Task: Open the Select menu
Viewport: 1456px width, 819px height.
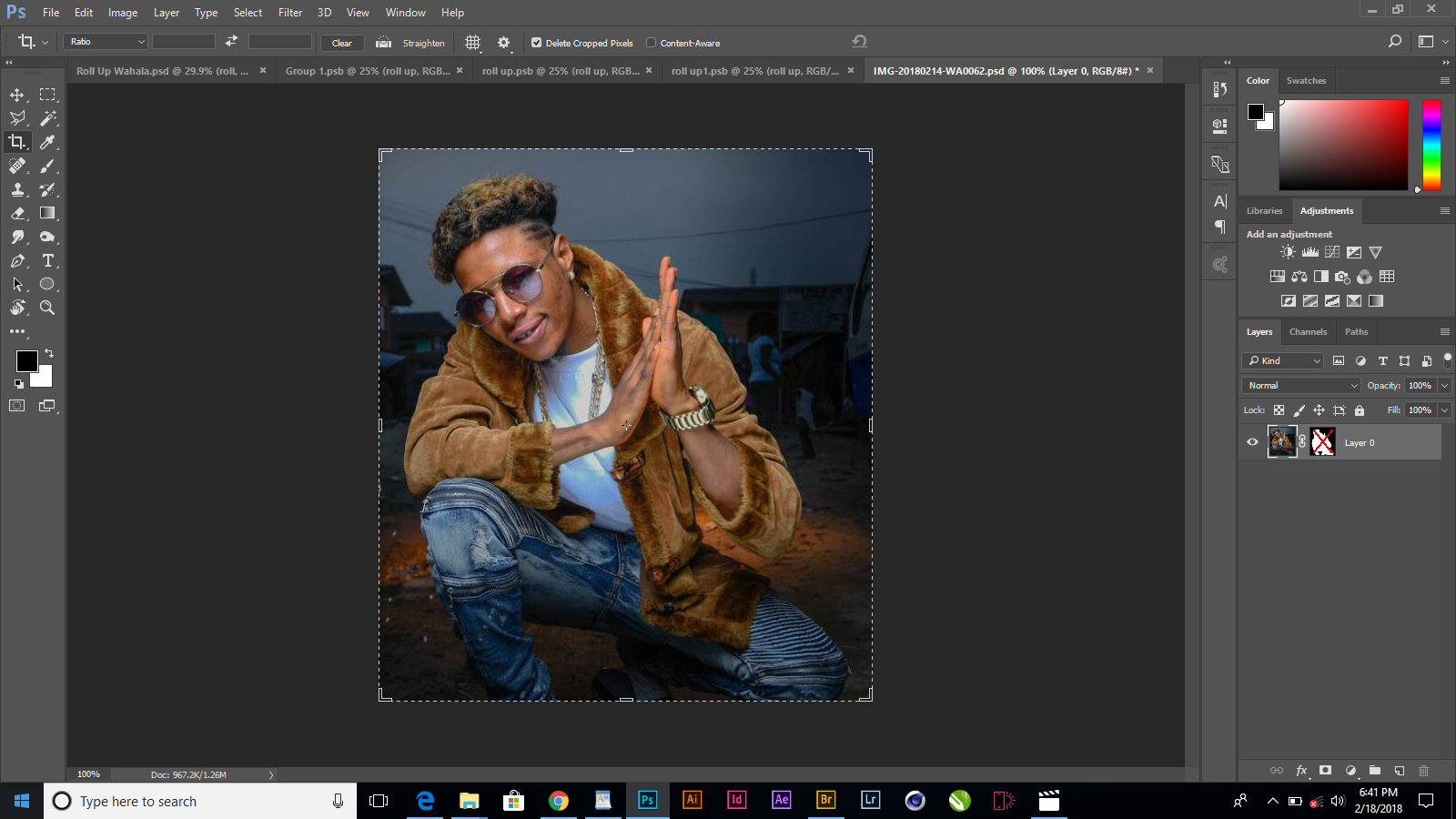Action: point(248,13)
